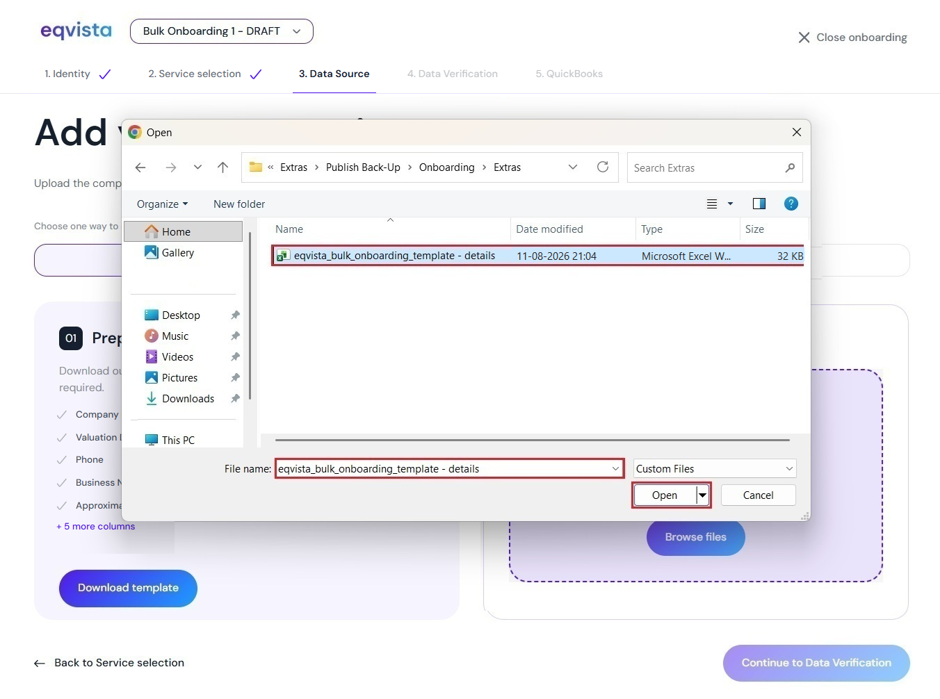Expand the address bar history dropdown
Viewport: 940px width, 699px height.
[x=573, y=167]
